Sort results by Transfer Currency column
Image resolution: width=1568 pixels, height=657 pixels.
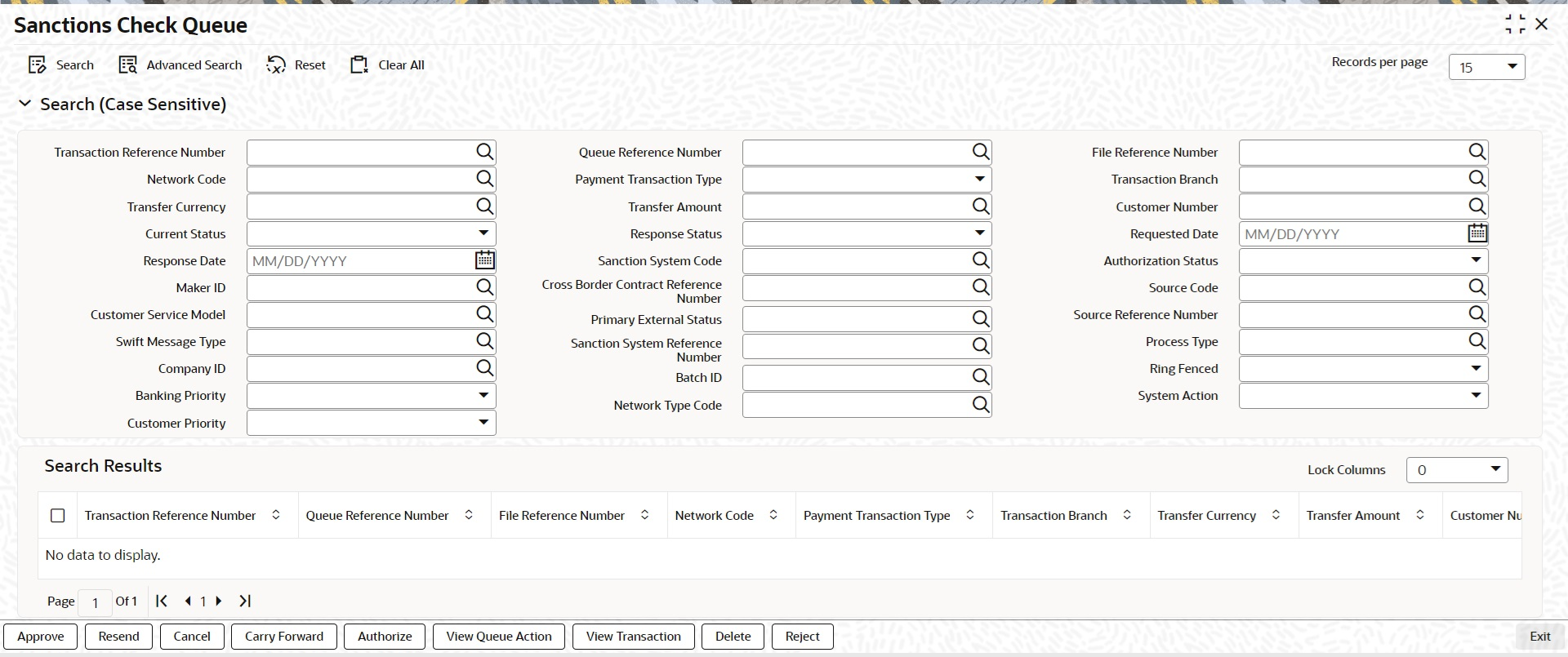[1276, 515]
